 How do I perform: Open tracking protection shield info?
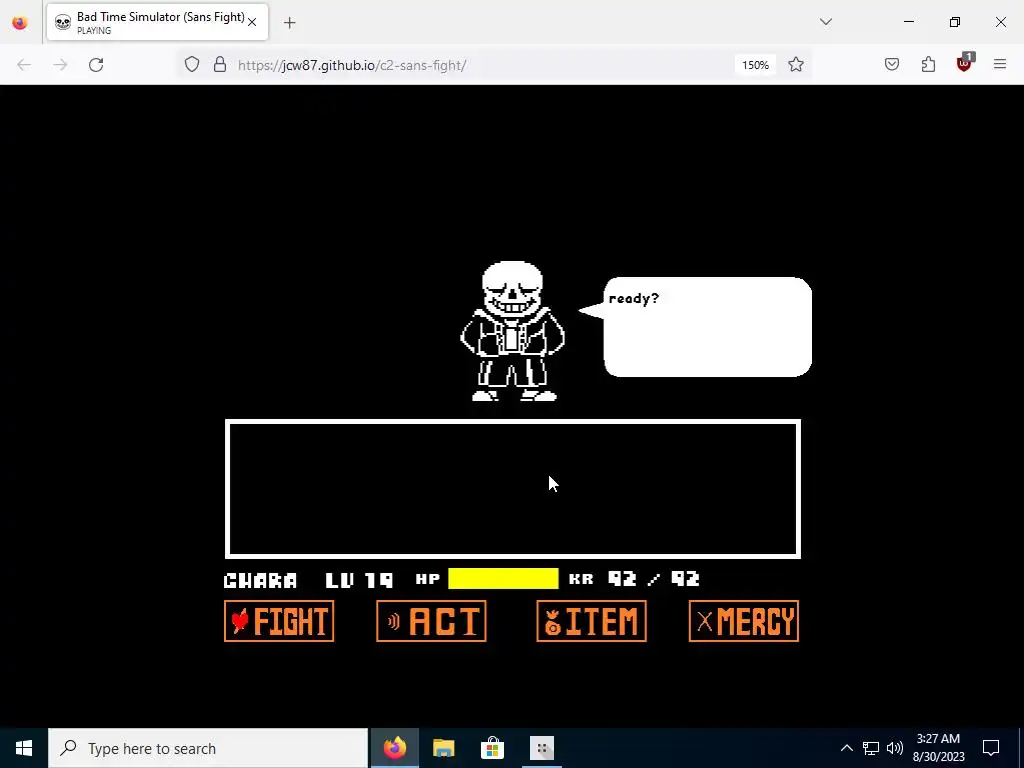(191, 65)
